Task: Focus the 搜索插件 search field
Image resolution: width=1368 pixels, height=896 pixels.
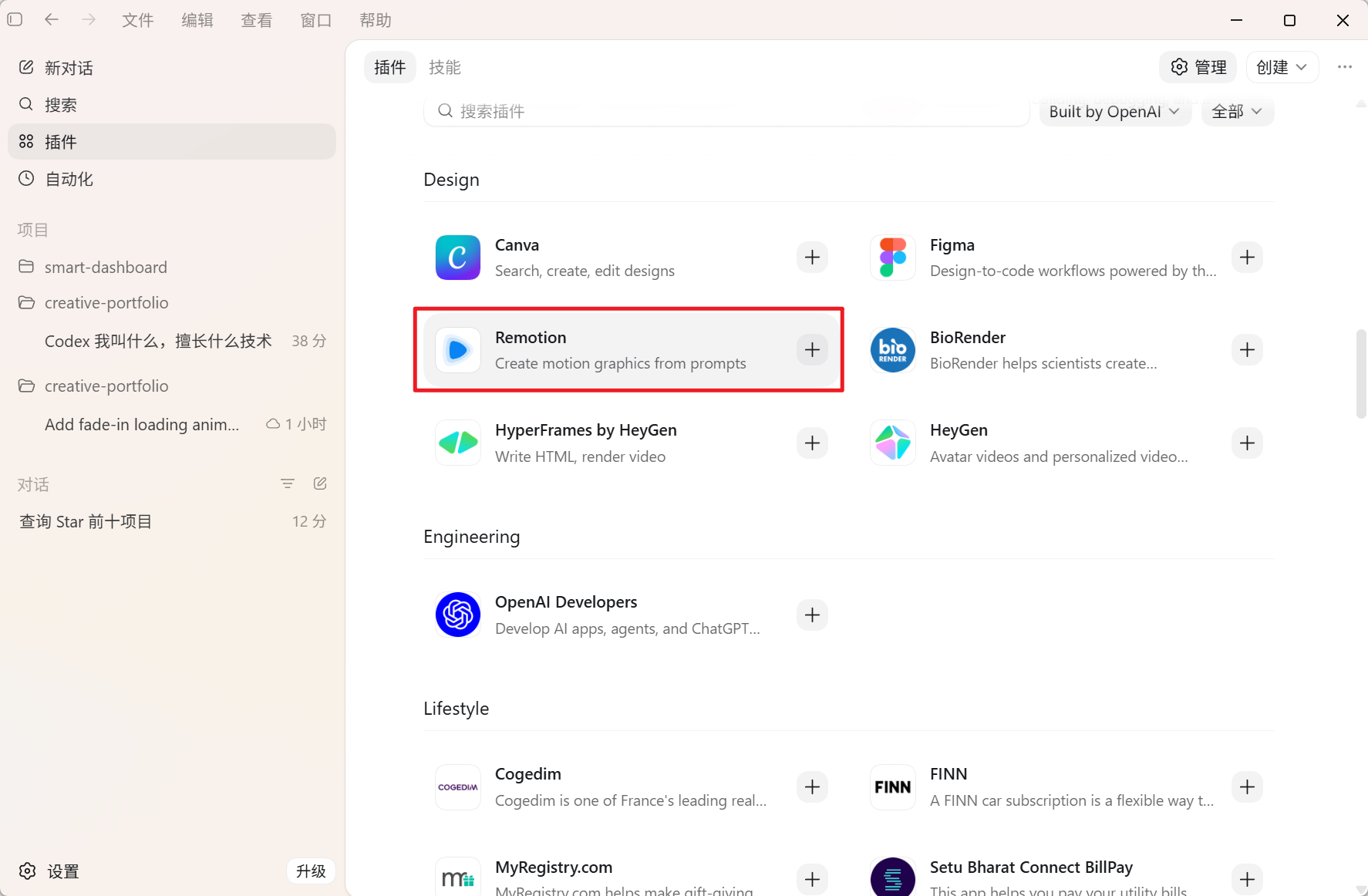Action: pyautogui.click(x=726, y=112)
